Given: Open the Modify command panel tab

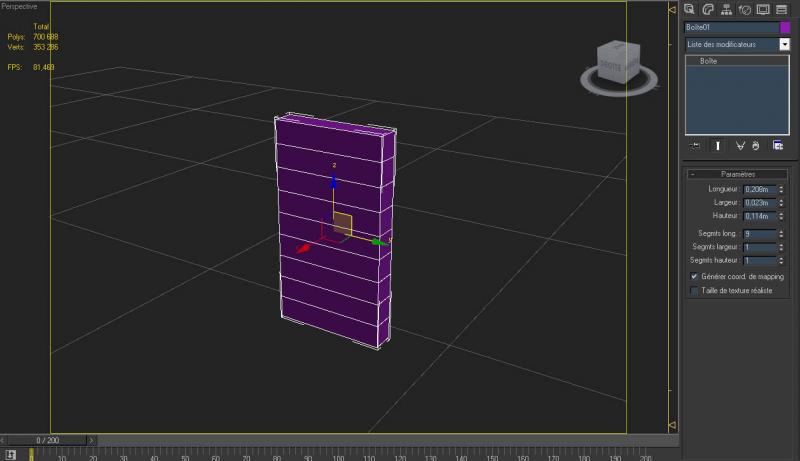Looking at the screenshot, I should point(707,8).
